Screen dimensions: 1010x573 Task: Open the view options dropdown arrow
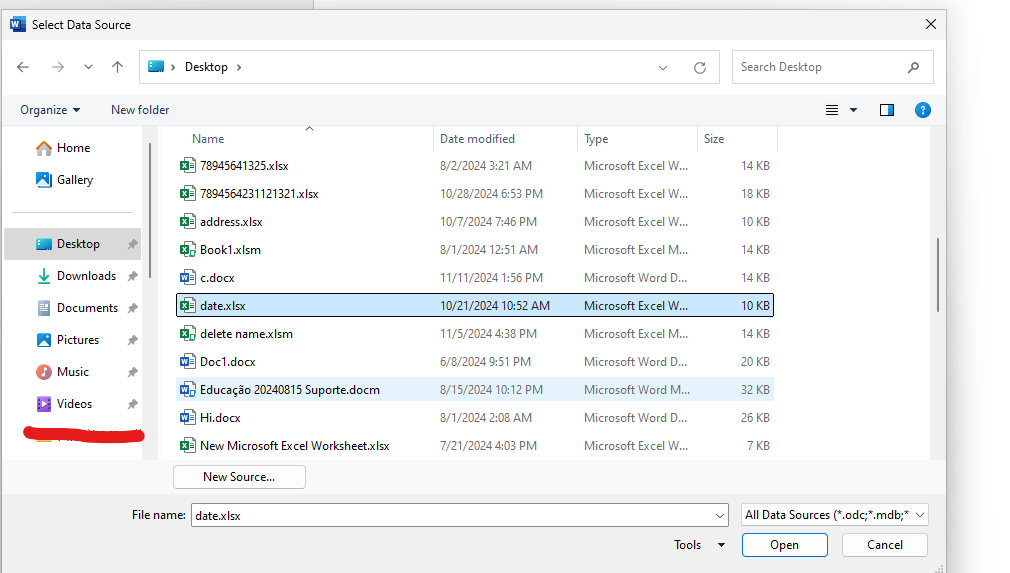[853, 110]
